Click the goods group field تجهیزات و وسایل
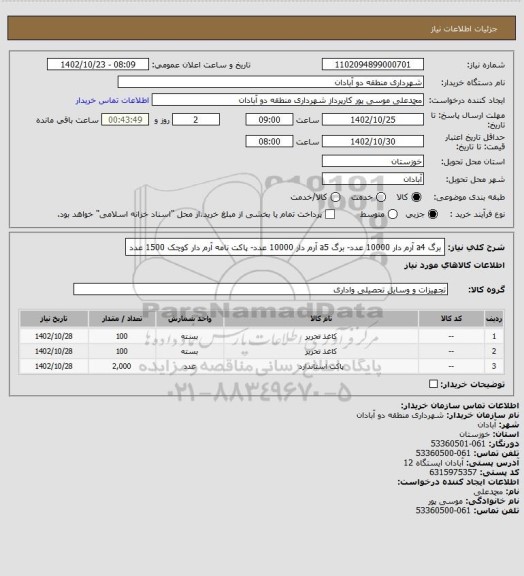The image size is (524, 576). pos(260,289)
